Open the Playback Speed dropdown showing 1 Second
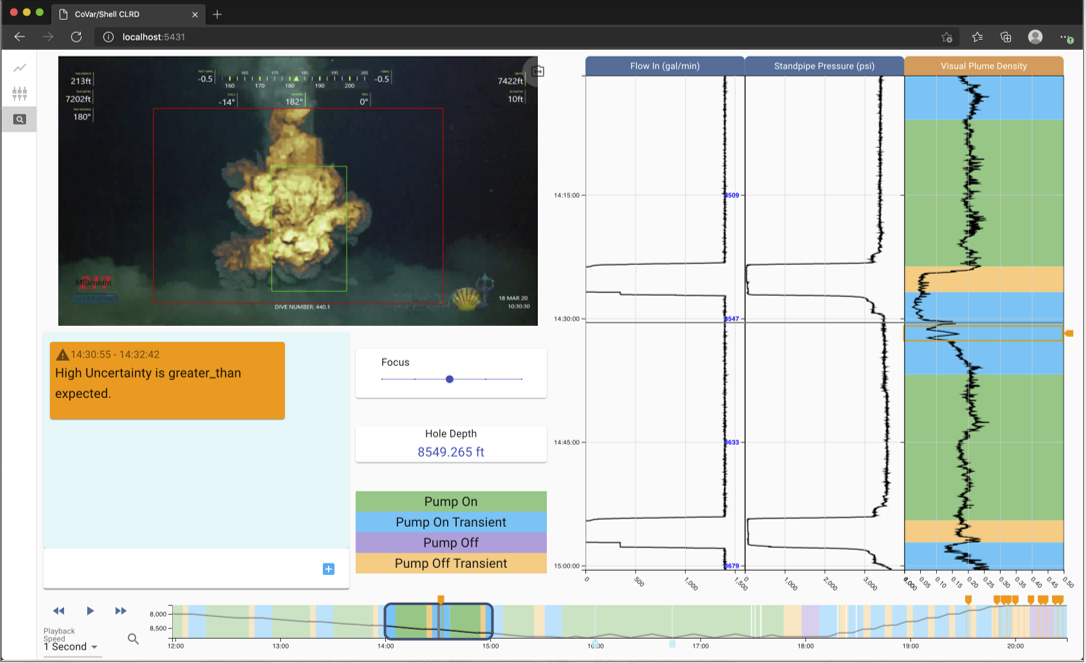Viewport: 1086px width, 663px height. click(x=69, y=648)
